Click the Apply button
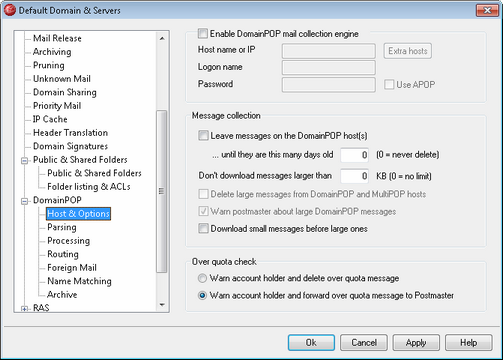503x360 pixels. click(x=416, y=343)
